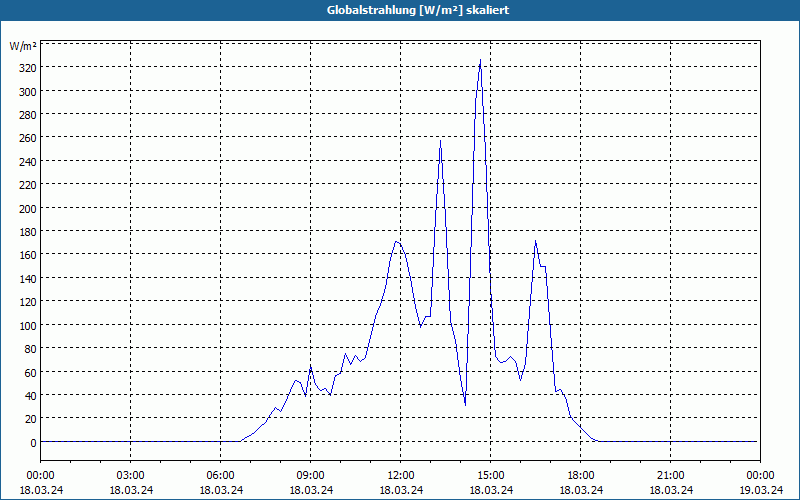Select the 12:00 time axis label

[x=401, y=476]
